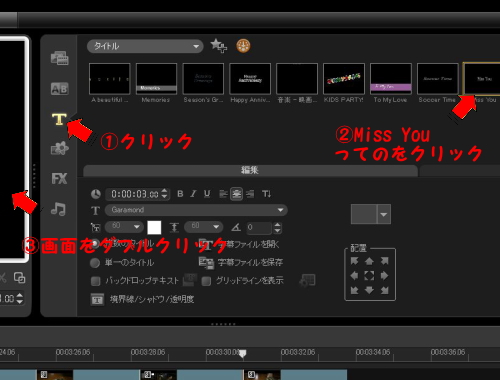Enable バックドロップテキスト checkbox

96,281
